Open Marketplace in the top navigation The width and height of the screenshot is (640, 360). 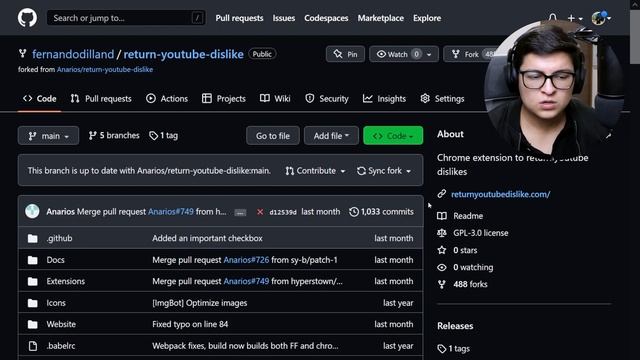[380, 18]
